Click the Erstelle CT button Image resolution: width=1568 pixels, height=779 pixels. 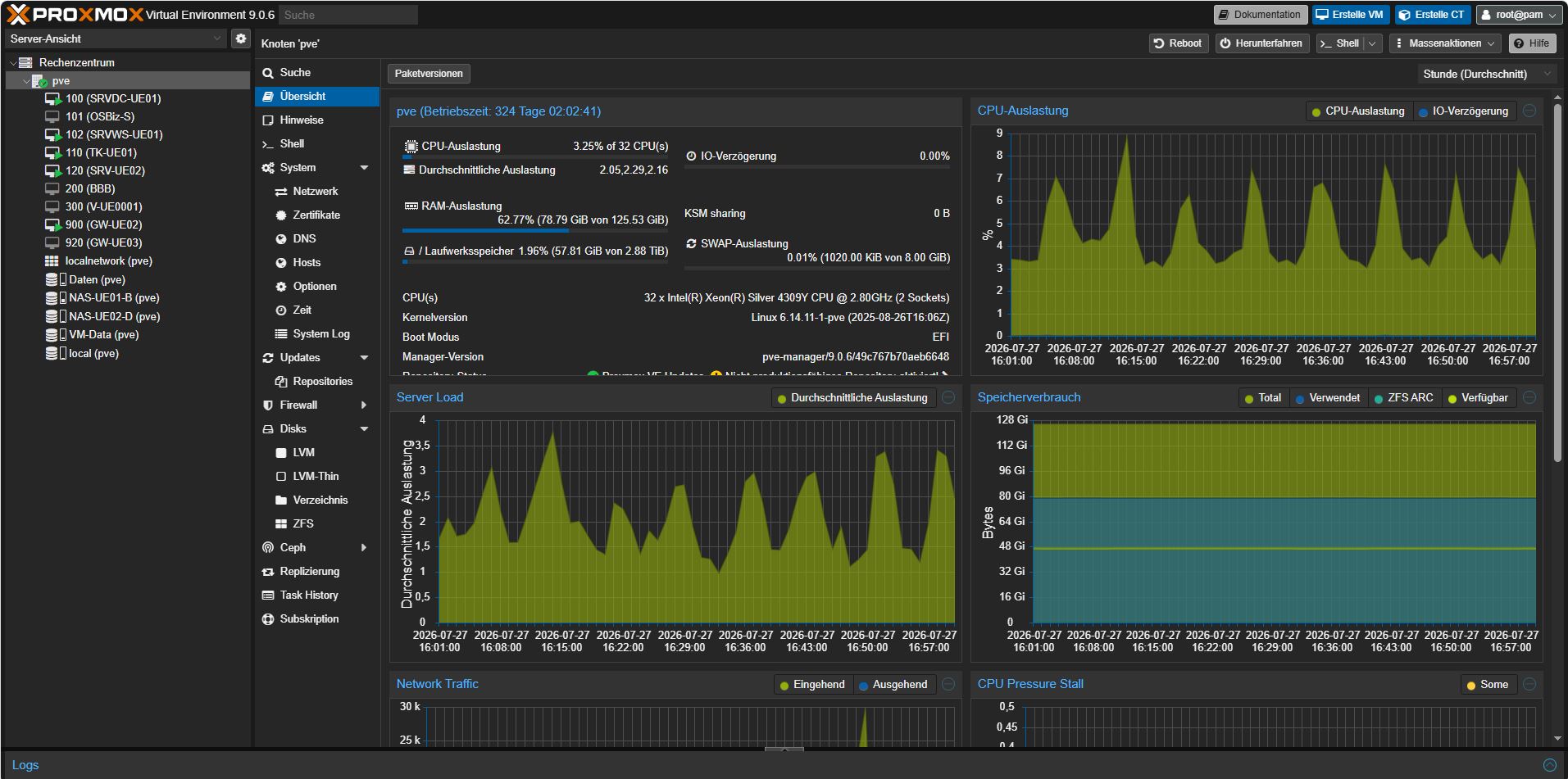pos(1431,15)
